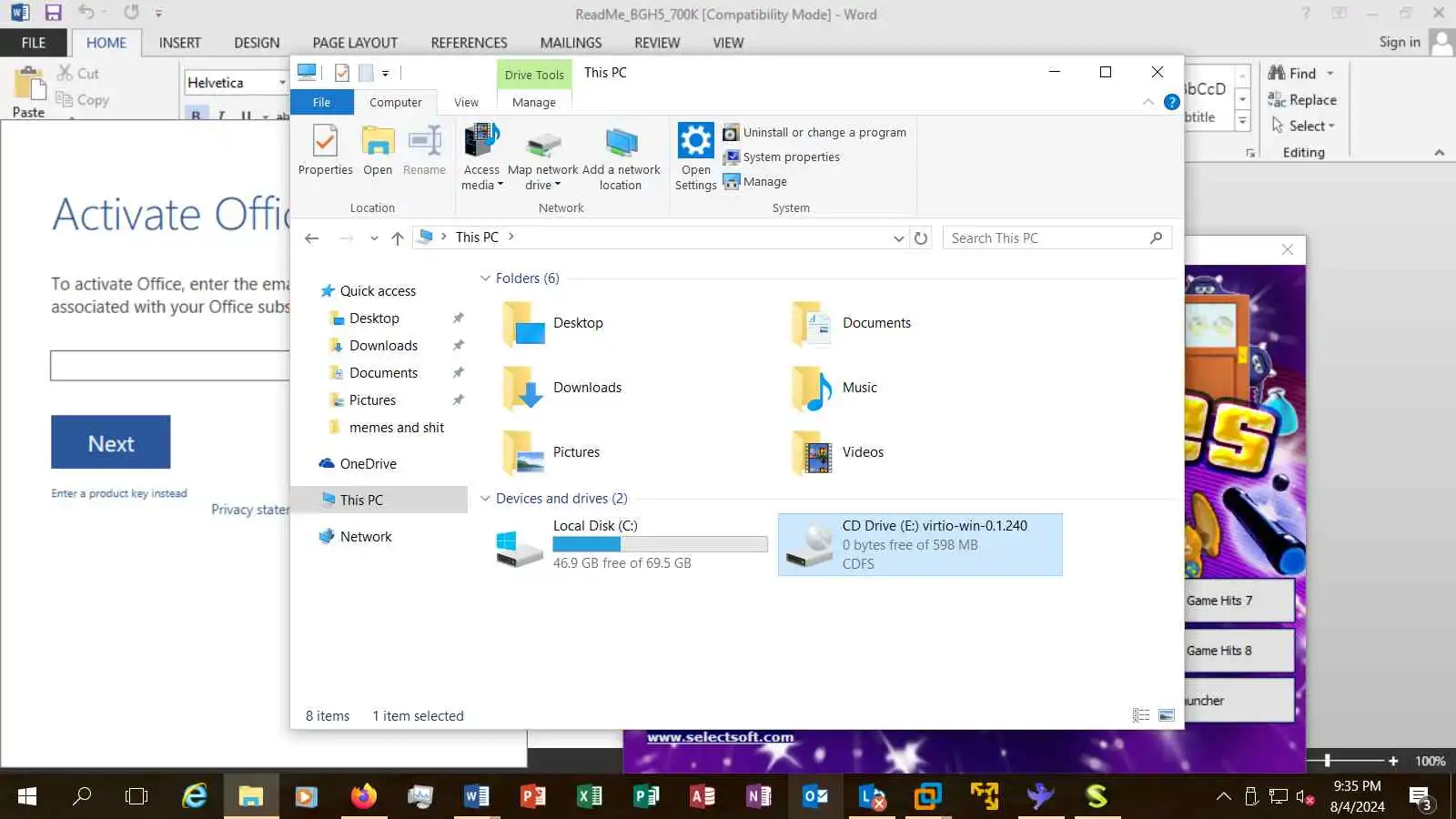Minimize the Explorer ribbon chevron
This screenshot has height=819, width=1456.
(x=1148, y=102)
